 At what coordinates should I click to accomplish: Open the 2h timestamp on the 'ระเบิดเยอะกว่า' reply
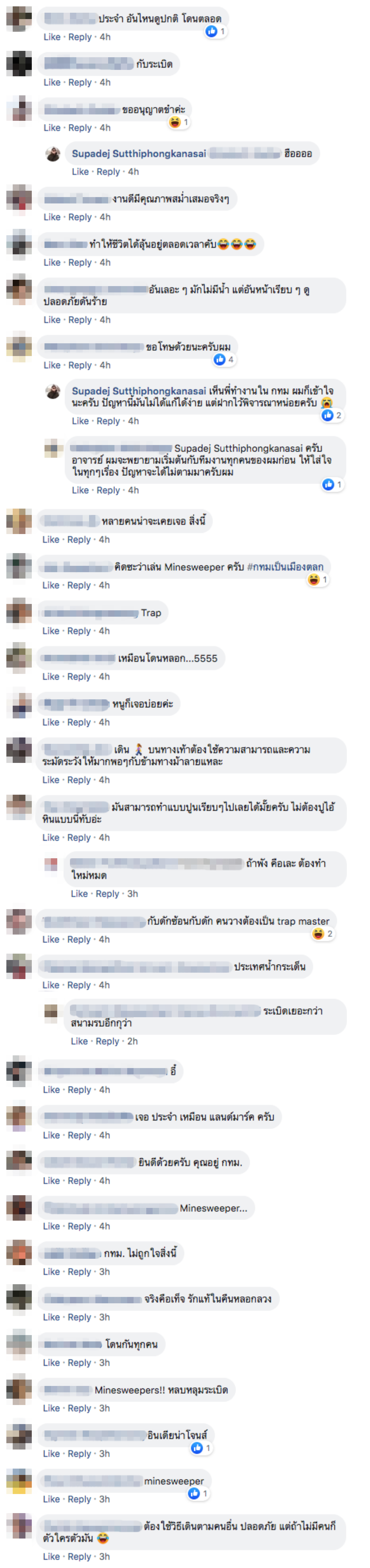click(132, 1041)
